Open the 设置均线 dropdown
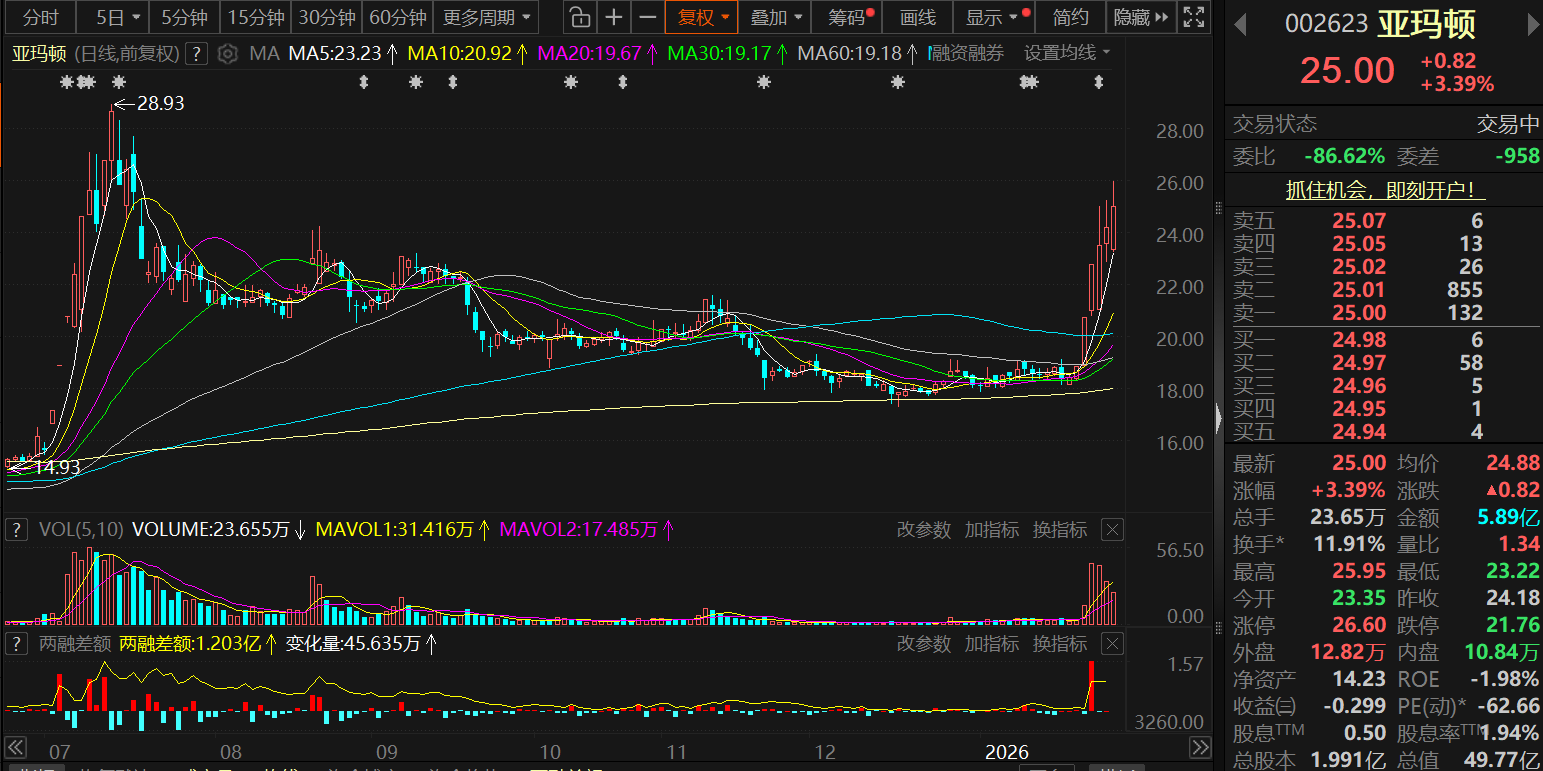The image size is (1543, 771). tap(1067, 54)
